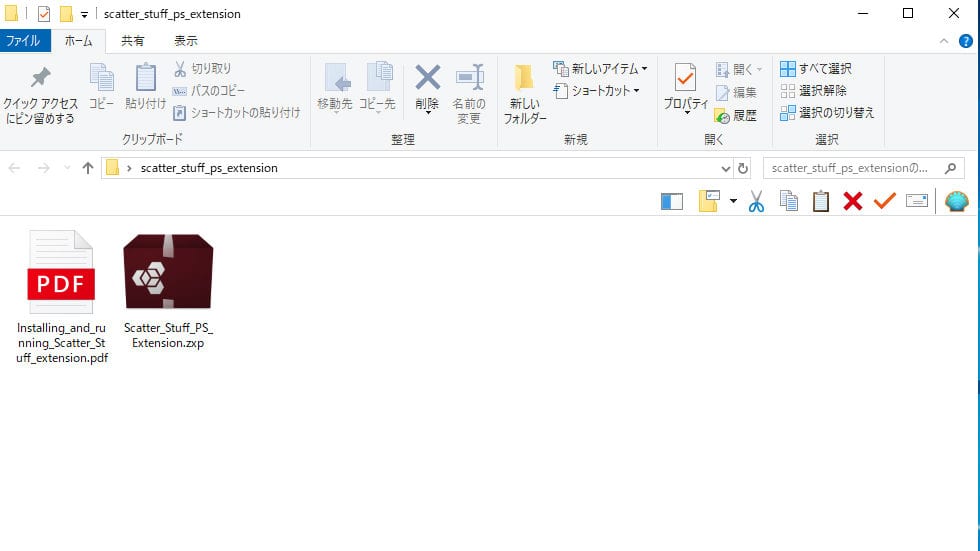The image size is (980, 551).
Task: Click the red X delete icon
Action: (852, 201)
